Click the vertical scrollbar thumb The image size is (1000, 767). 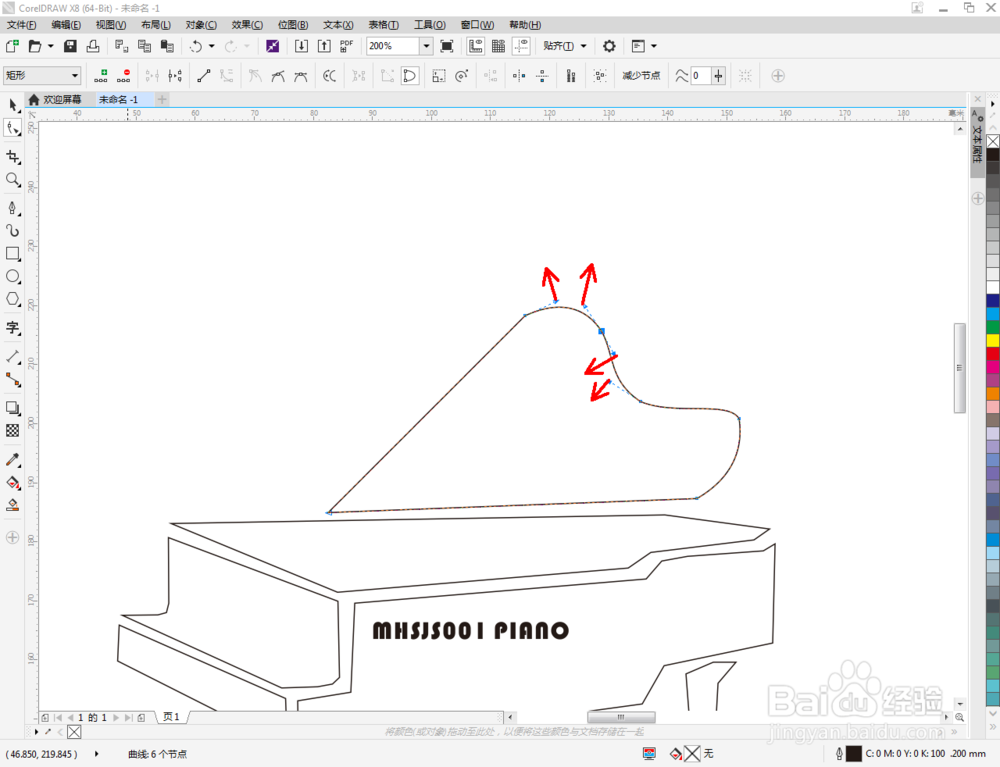(x=960, y=368)
